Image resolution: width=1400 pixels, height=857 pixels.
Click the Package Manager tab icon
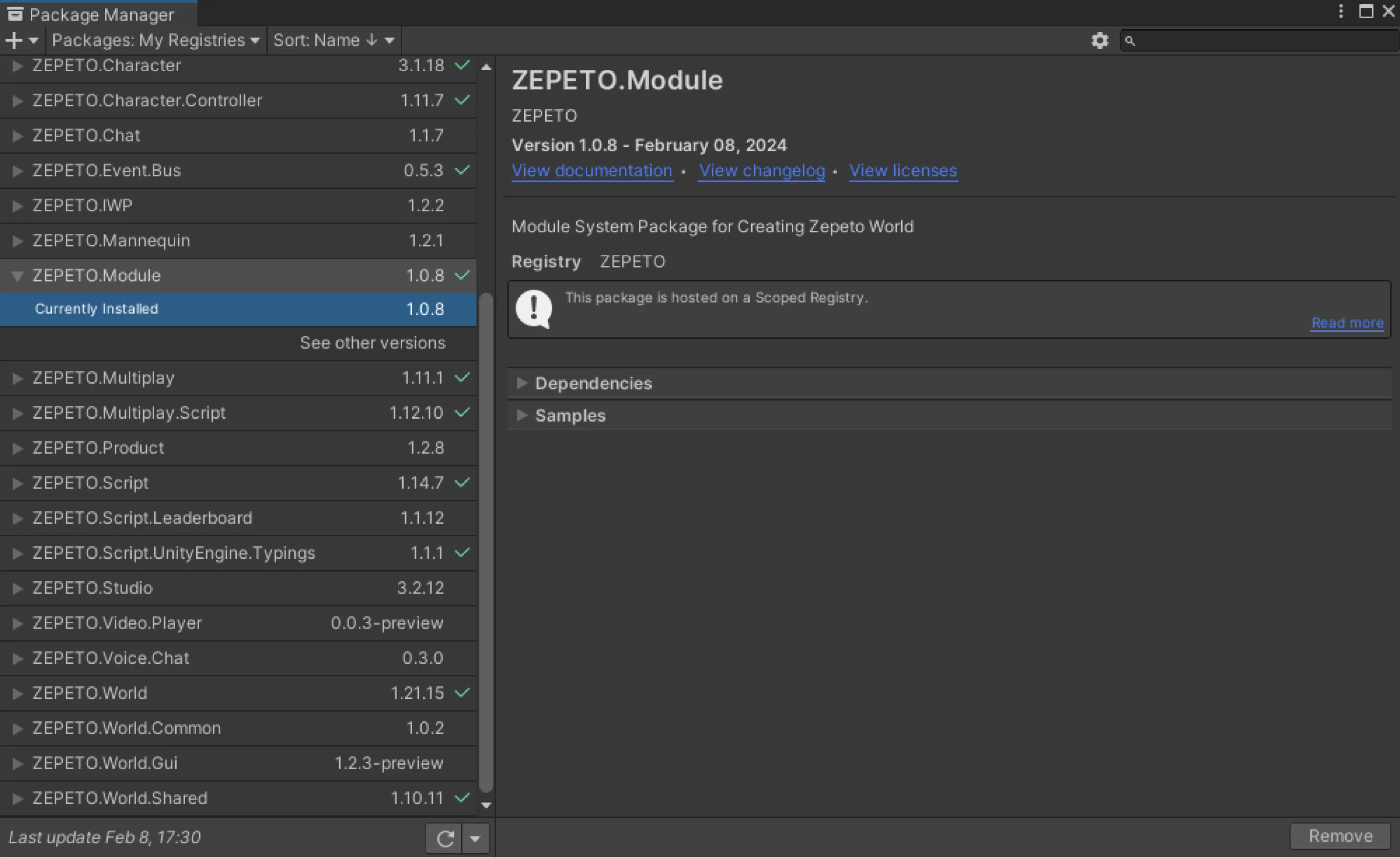pyautogui.click(x=15, y=14)
